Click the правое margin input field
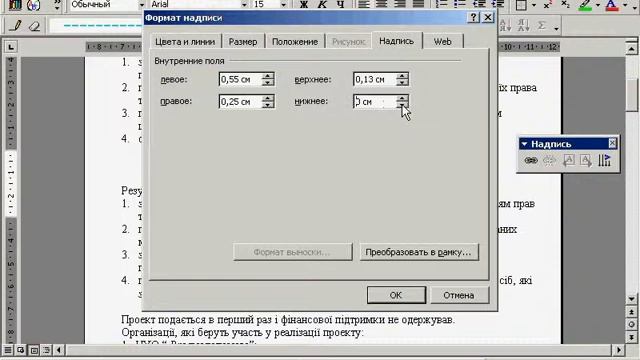Viewport: 640px width, 360px height. click(x=240, y=101)
